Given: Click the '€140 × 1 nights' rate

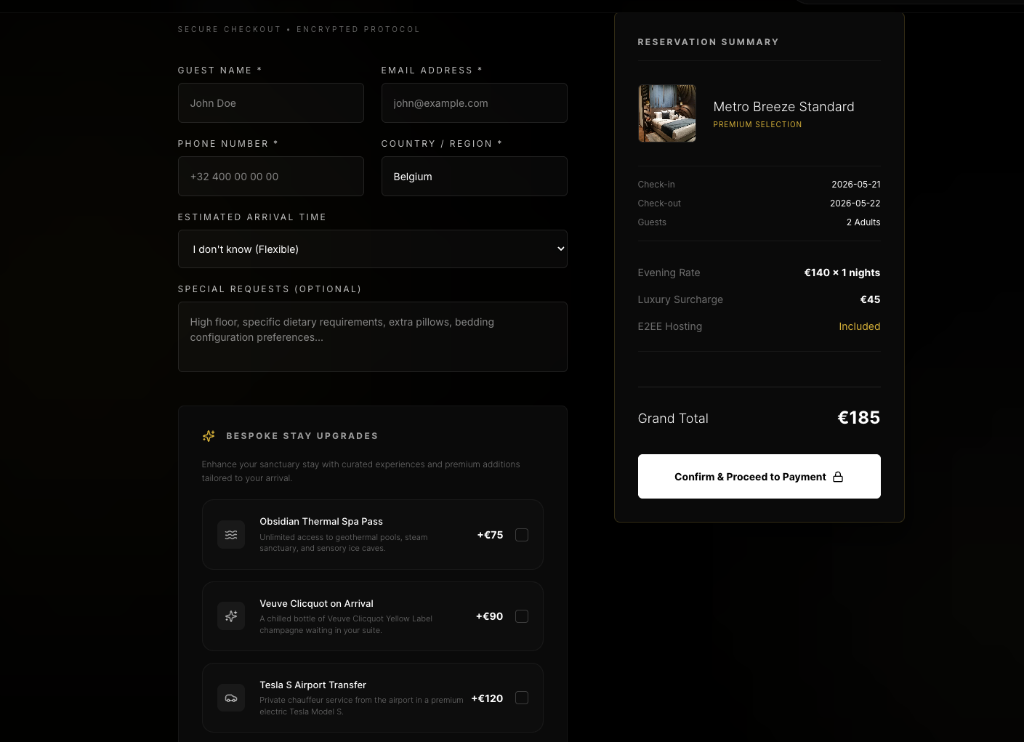Looking at the screenshot, I should 842,273.
